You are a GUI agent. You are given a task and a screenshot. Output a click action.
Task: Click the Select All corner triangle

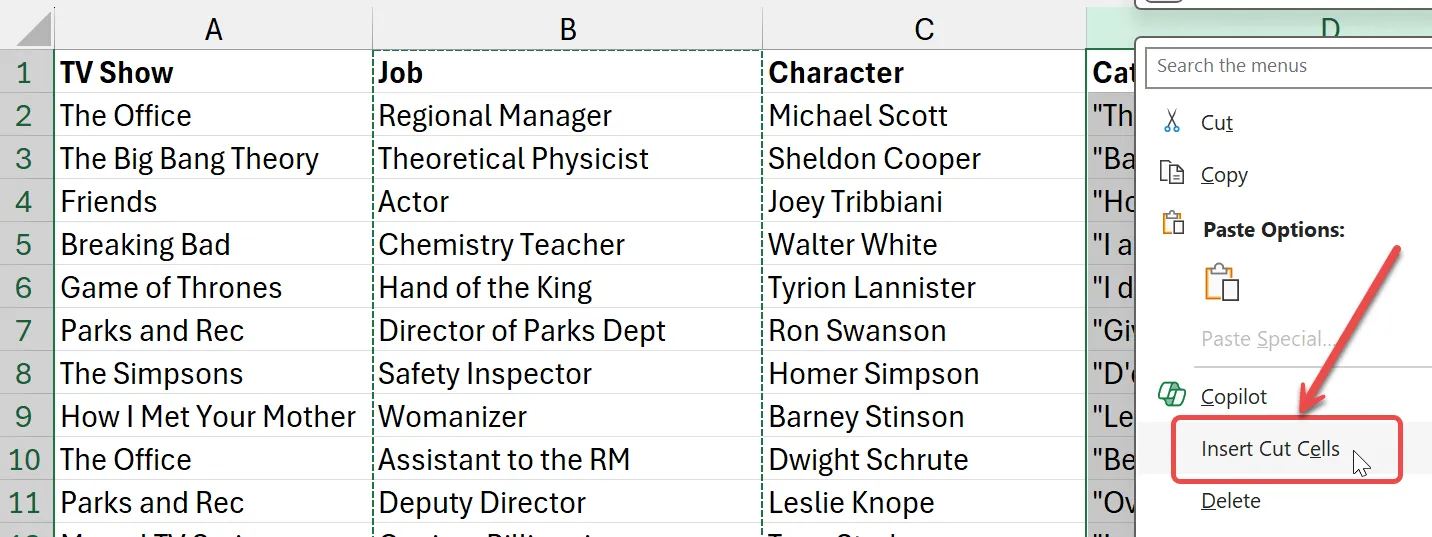pos(34,29)
